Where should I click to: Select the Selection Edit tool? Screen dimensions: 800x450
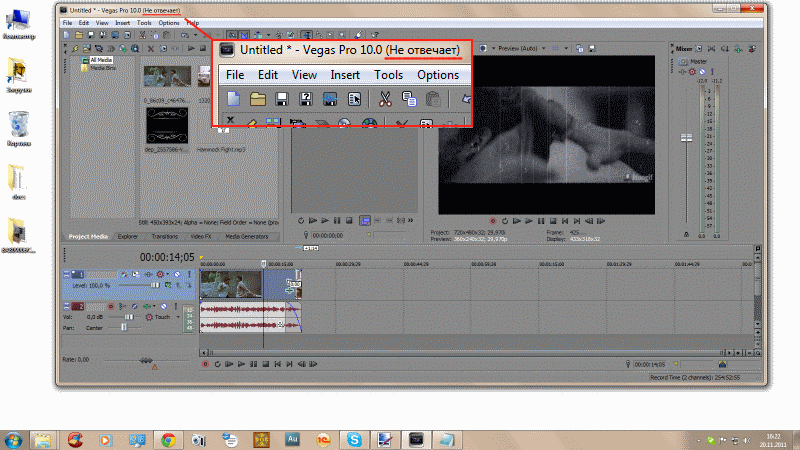click(x=330, y=35)
